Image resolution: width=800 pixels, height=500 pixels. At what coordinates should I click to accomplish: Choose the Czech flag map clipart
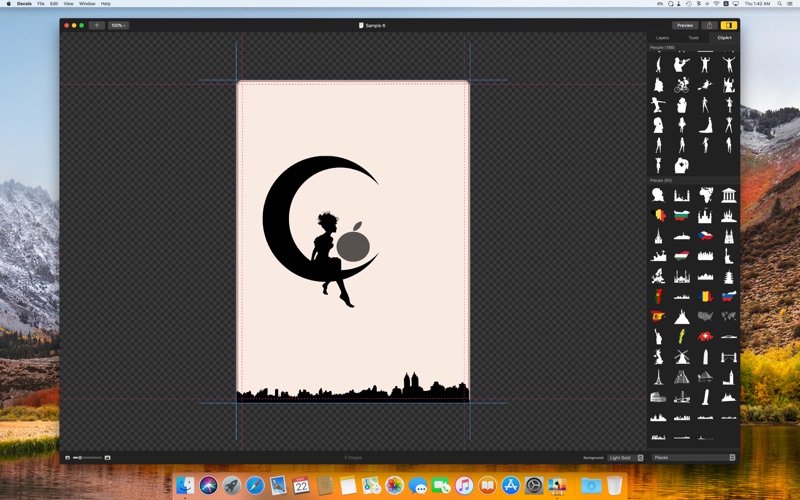(705, 235)
